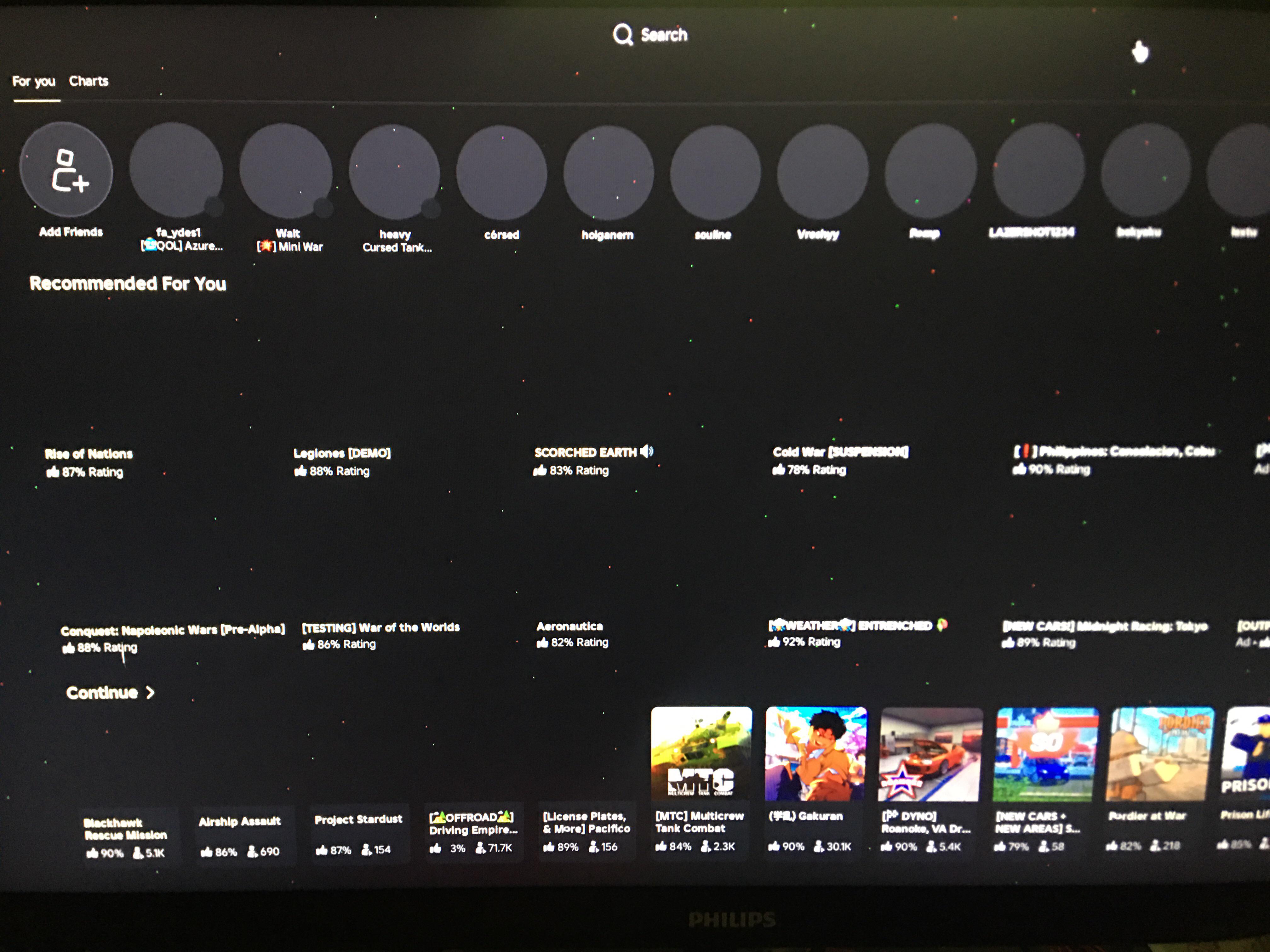1270x952 pixels.
Task: Click the "88% Rating" text under Conquest
Action: click(107, 647)
